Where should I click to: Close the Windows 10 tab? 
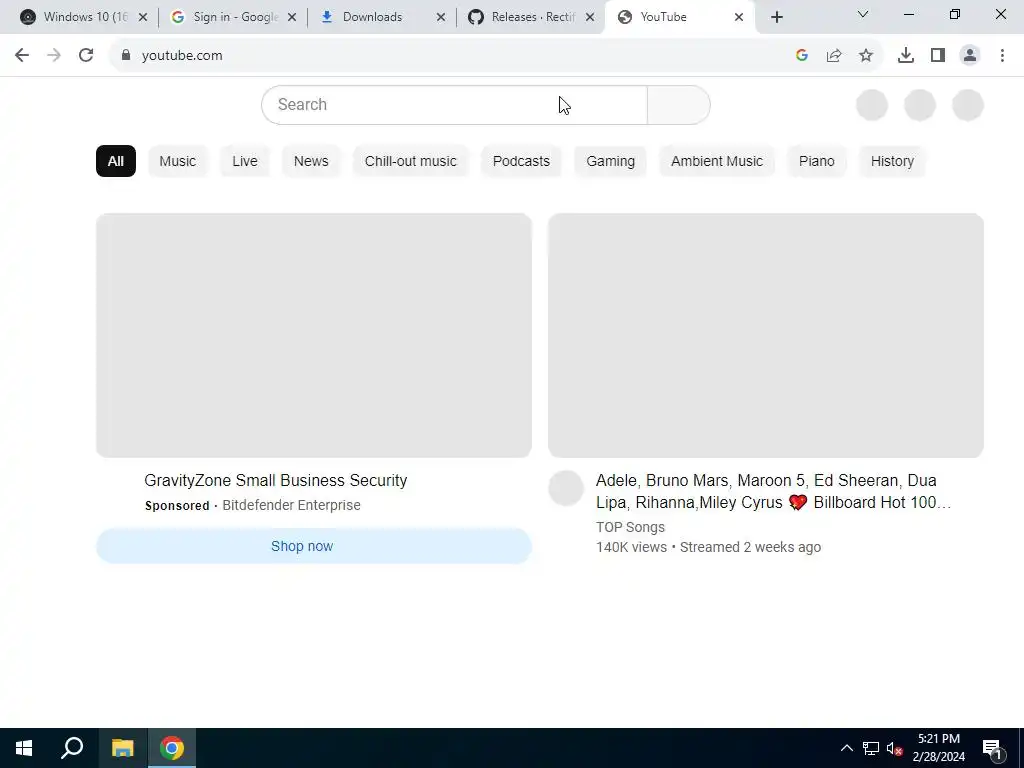143,17
